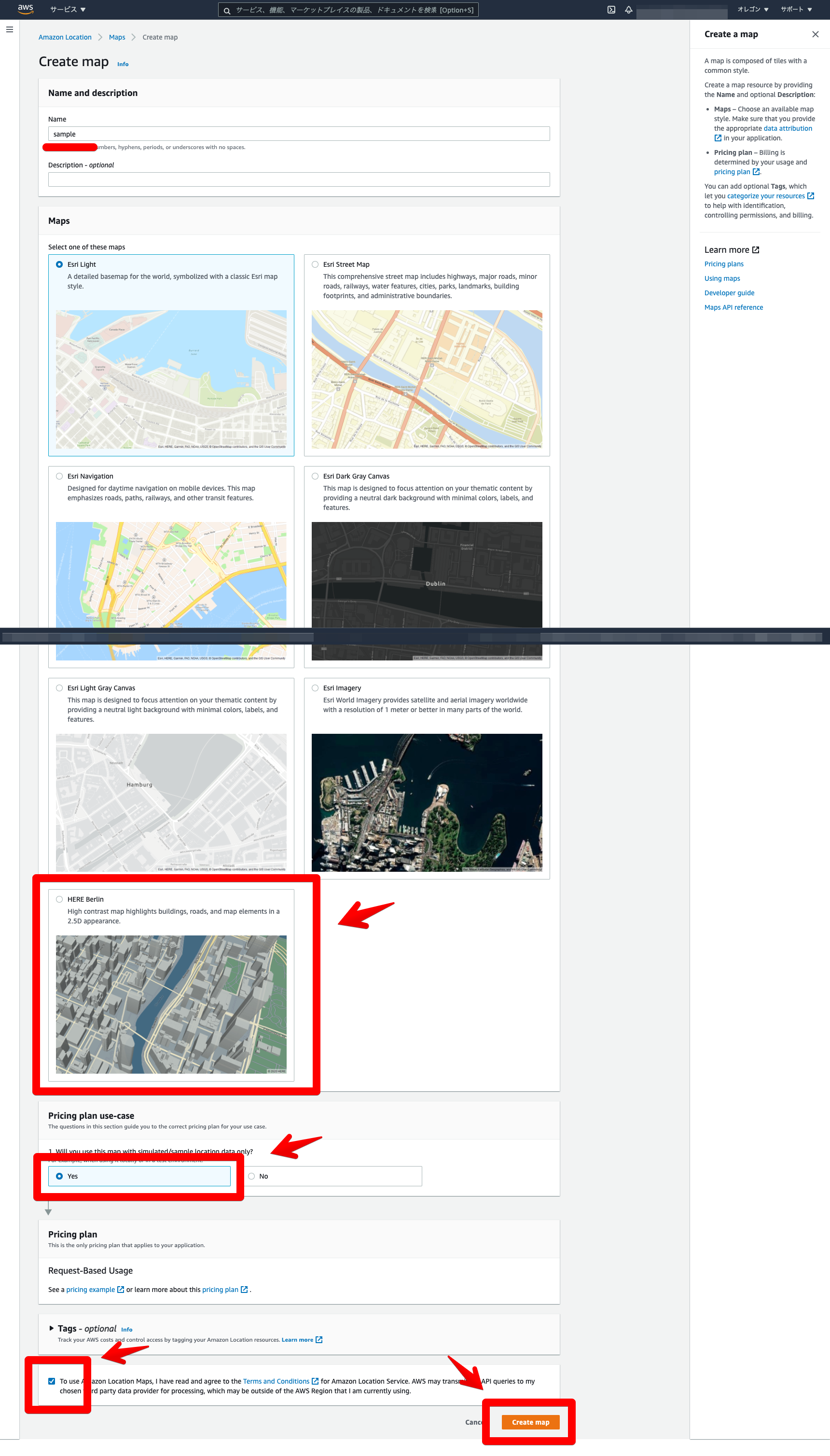The width and height of the screenshot is (830, 1456).
Task: Open the notifications bell icon
Action: pos(629,10)
